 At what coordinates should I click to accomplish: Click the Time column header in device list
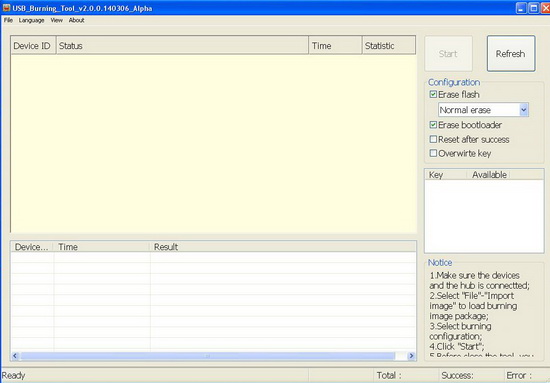point(335,46)
